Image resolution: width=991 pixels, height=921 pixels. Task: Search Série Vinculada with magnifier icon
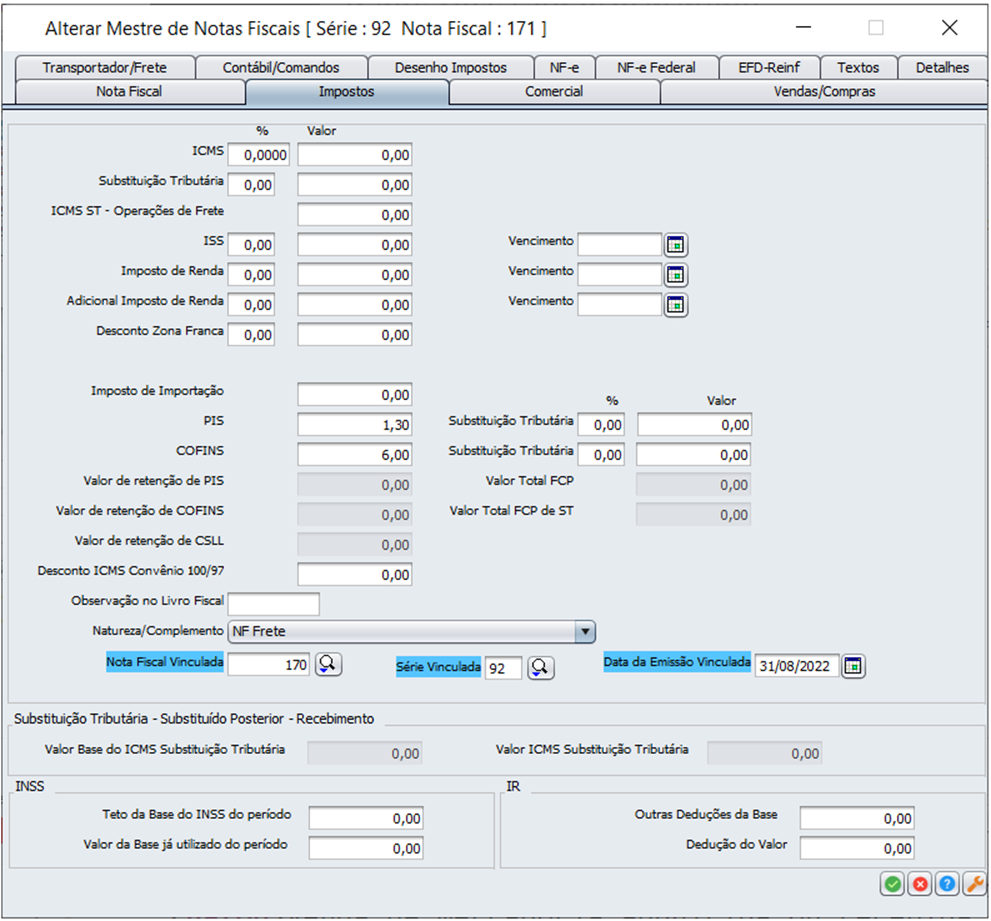point(540,668)
